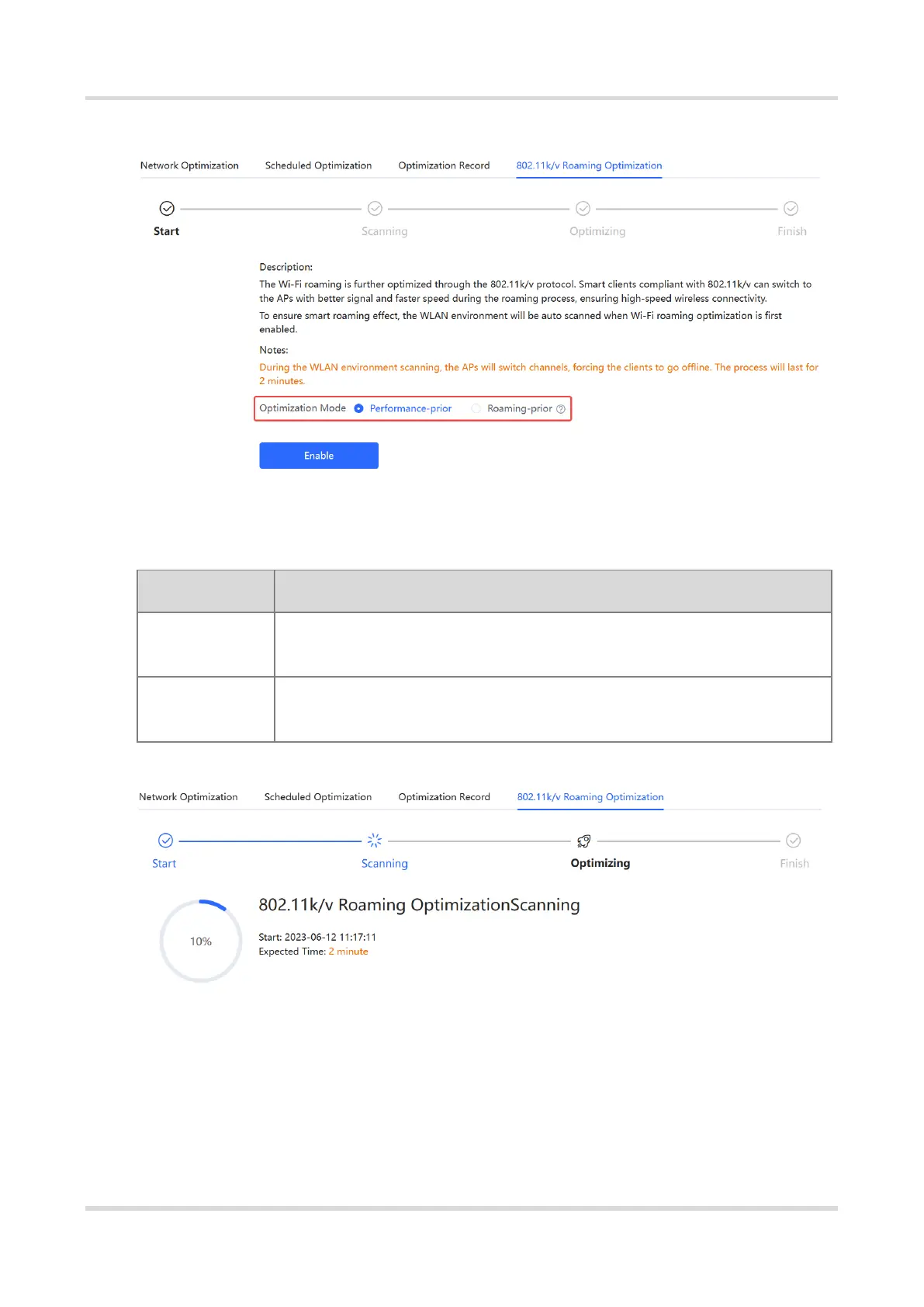Select upper 802.11k/v Roaming Optimization tab
The height and width of the screenshot is (1307, 924).
tap(589, 165)
